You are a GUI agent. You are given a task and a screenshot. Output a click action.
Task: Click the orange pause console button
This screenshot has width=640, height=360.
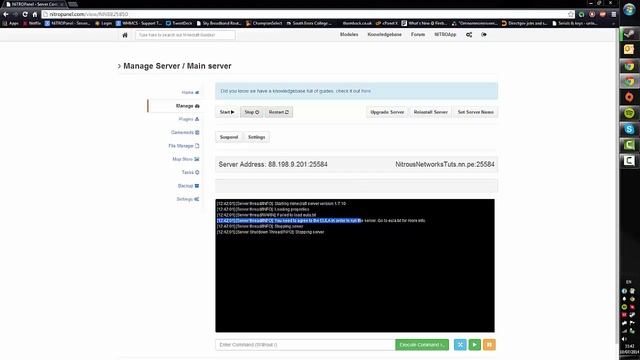489,344
